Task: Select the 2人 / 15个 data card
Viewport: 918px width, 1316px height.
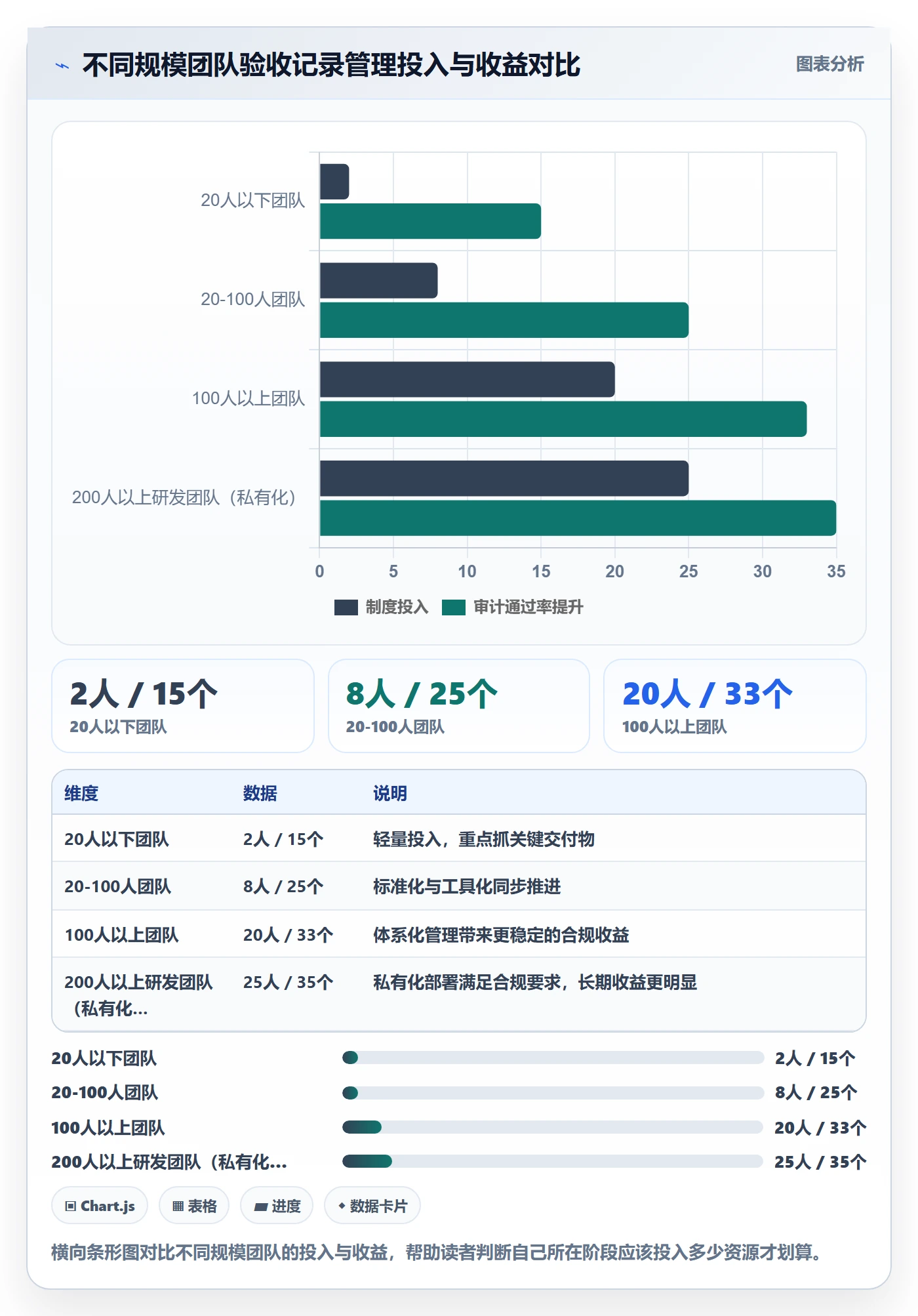Action: coord(183,706)
